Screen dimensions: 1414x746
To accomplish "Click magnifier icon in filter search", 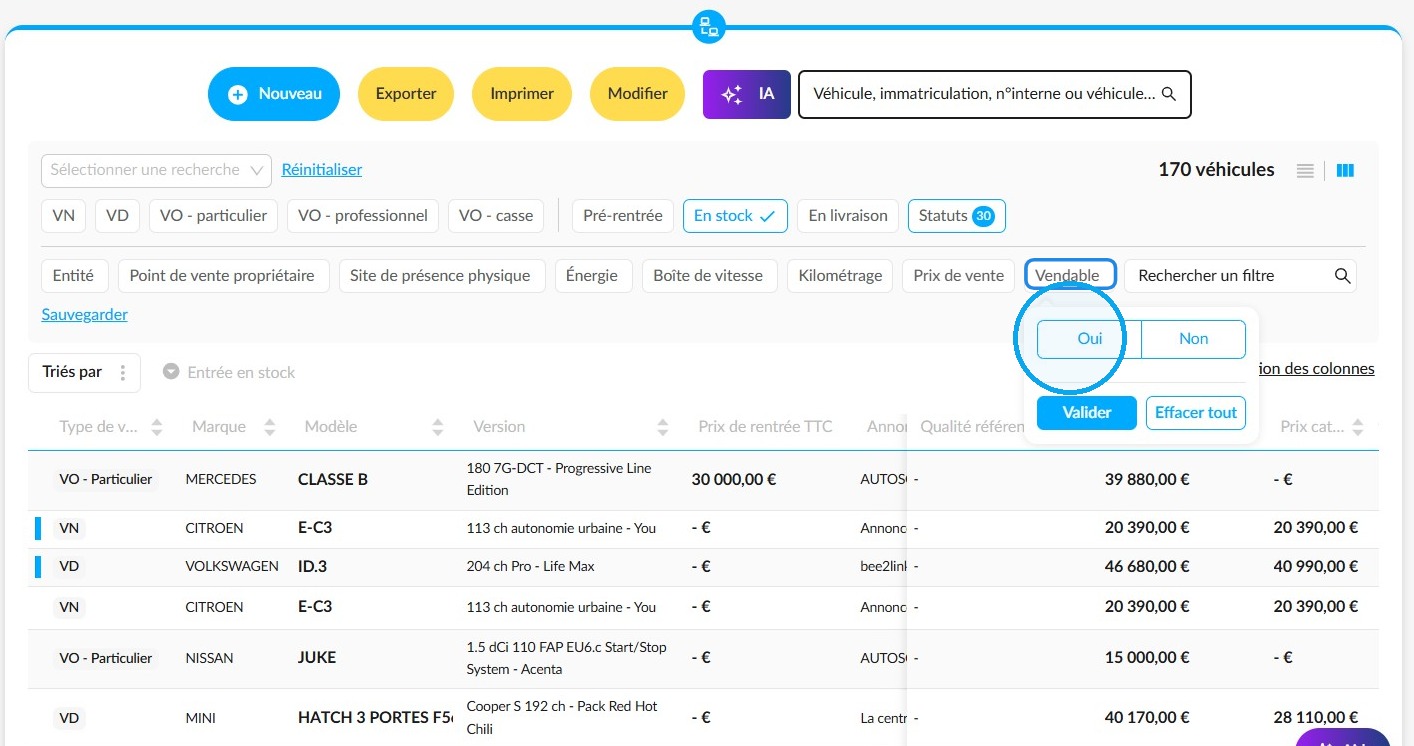I will pyautogui.click(x=1343, y=276).
